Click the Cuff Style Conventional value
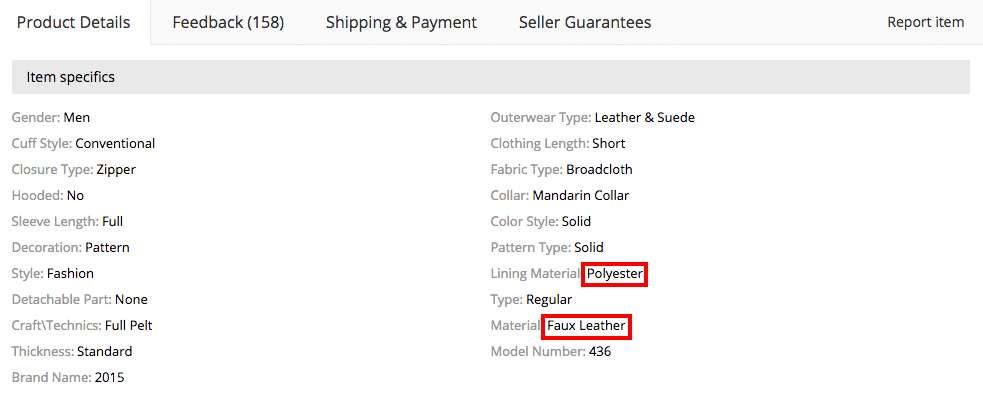 click(115, 144)
